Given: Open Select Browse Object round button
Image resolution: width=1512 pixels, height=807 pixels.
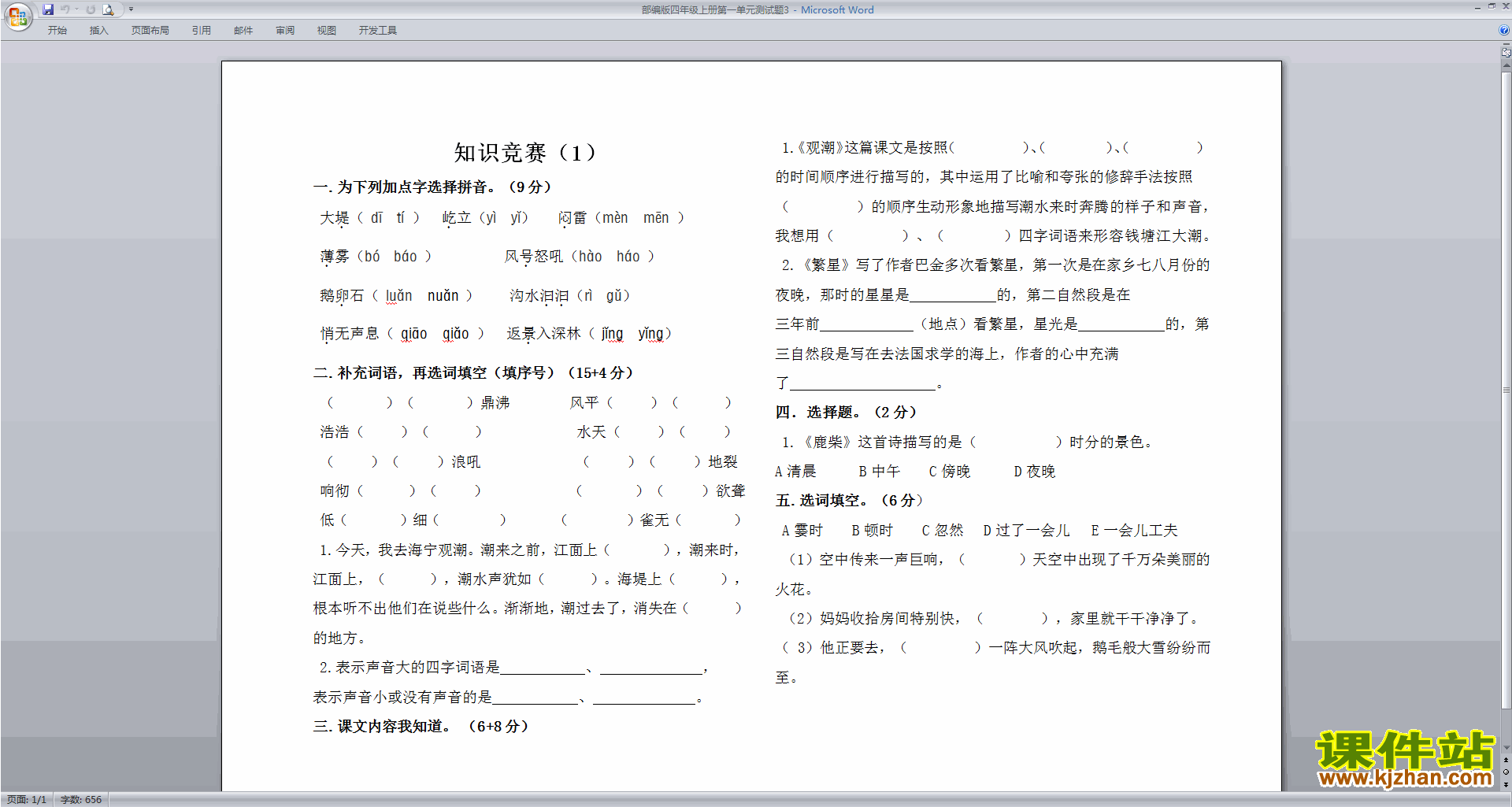Looking at the screenshot, I should click(1506, 772).
